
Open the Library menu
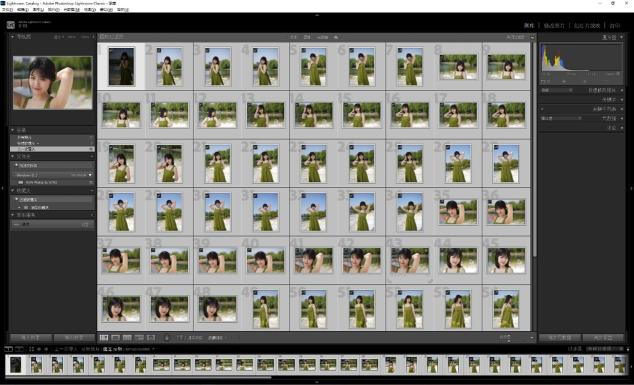[x=38, y=9]
